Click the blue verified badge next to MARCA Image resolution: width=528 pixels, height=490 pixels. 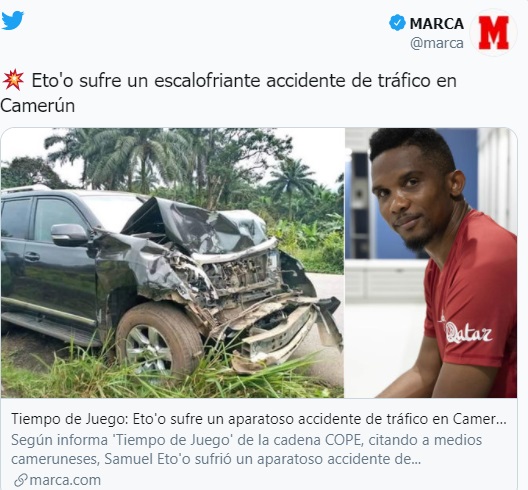click(x=397, y=23)
